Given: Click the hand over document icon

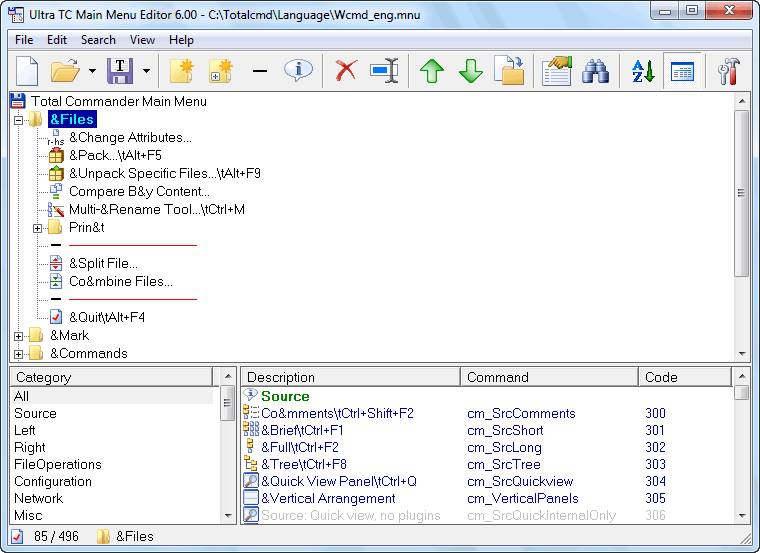Looking at the screenshot, I should coord(557,71).
